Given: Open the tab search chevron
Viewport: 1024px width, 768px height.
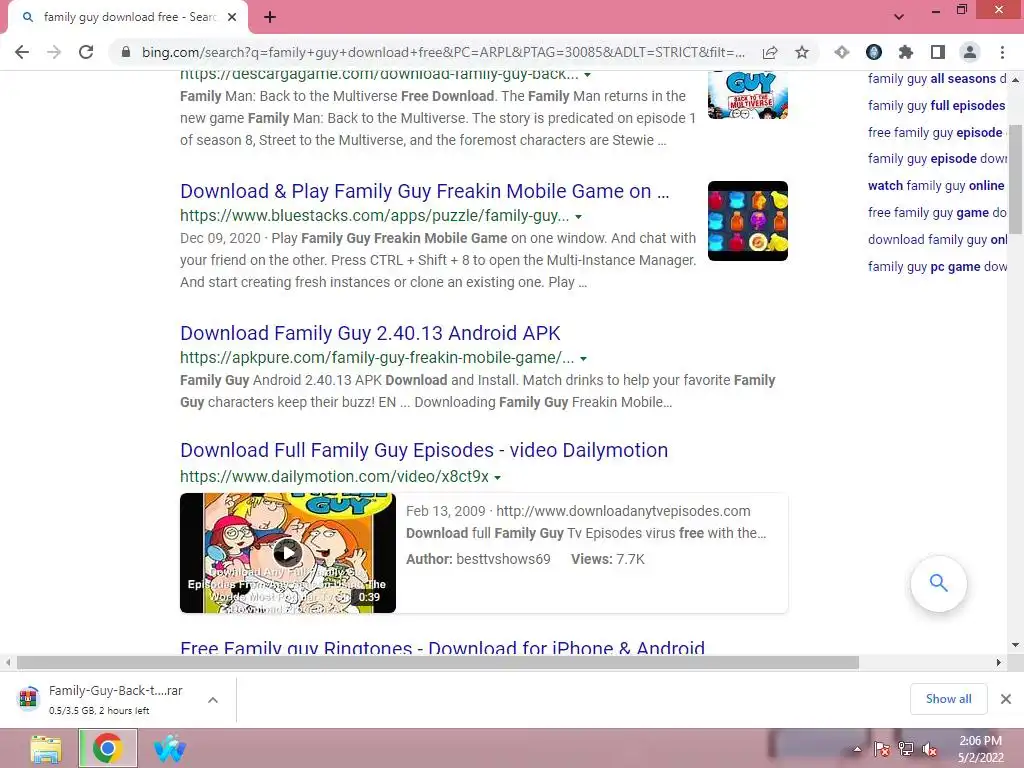Looking at the screenshot, I should [899, 17].
